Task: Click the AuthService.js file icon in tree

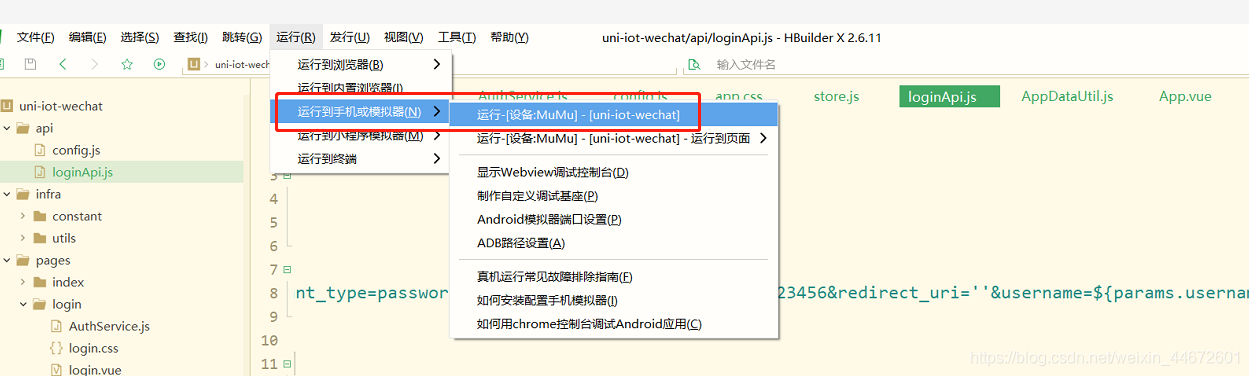Action: [56, 326]
